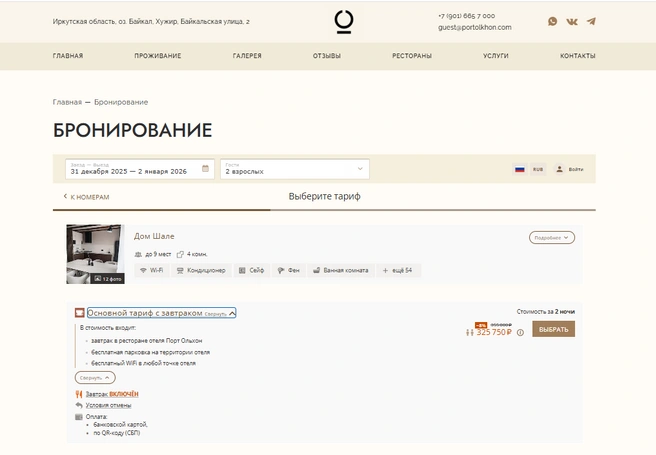Click the 4 комн. rooms label
The height and width of the screenshot is (455, 656).
pyautogui.click(x=192, y=254)
